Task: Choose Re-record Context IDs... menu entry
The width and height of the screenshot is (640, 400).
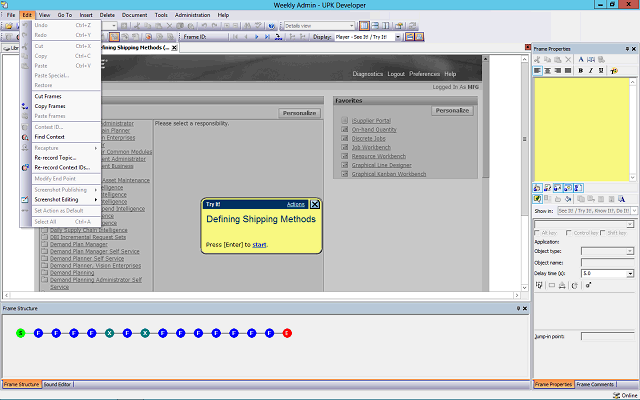Action: point(60,167)
